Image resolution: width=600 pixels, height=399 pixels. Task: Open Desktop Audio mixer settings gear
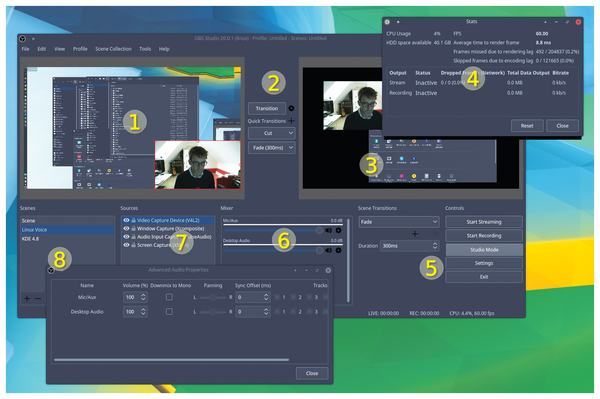click(338, 250)
